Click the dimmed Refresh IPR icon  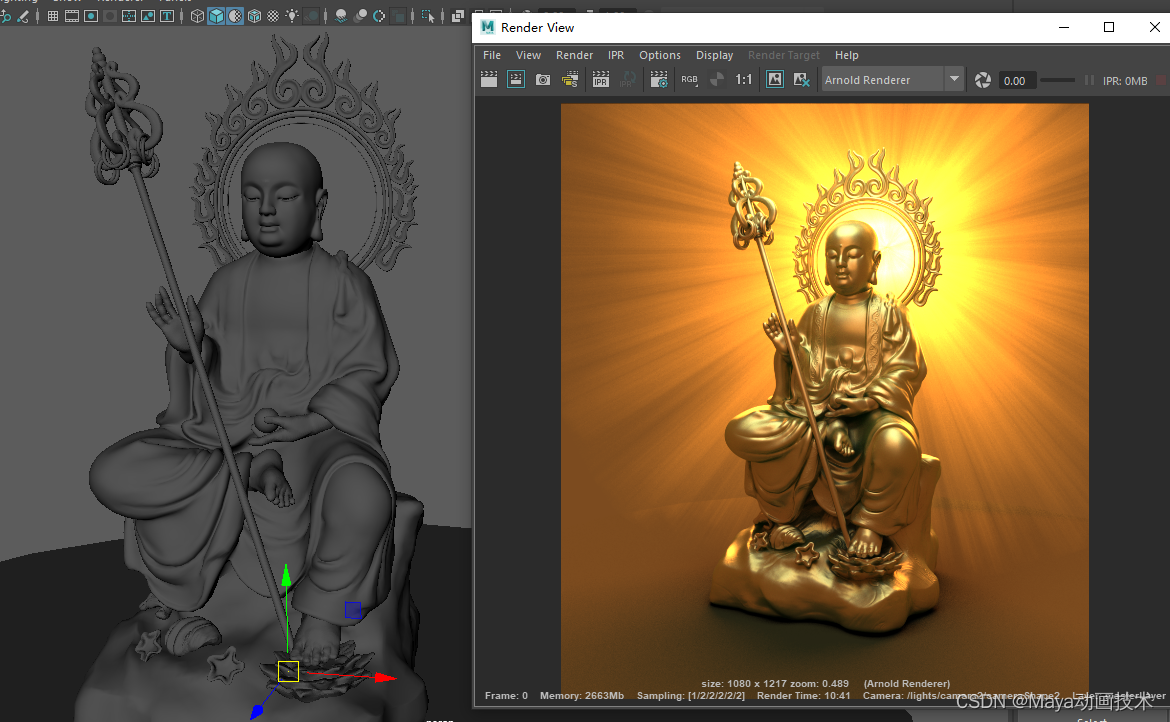pyautogui.click(x=628, y=79)
